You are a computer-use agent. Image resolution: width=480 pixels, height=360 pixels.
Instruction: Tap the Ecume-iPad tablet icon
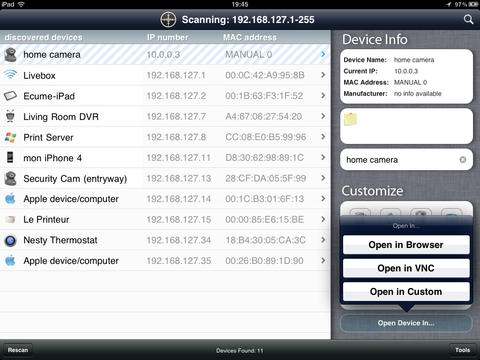click(10, 96)
